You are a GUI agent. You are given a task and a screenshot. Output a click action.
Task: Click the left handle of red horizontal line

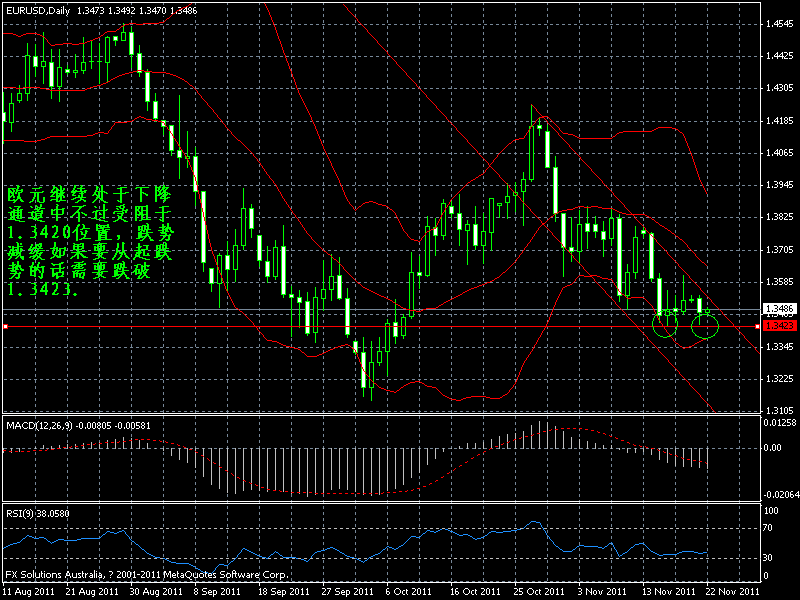[6, 326]
